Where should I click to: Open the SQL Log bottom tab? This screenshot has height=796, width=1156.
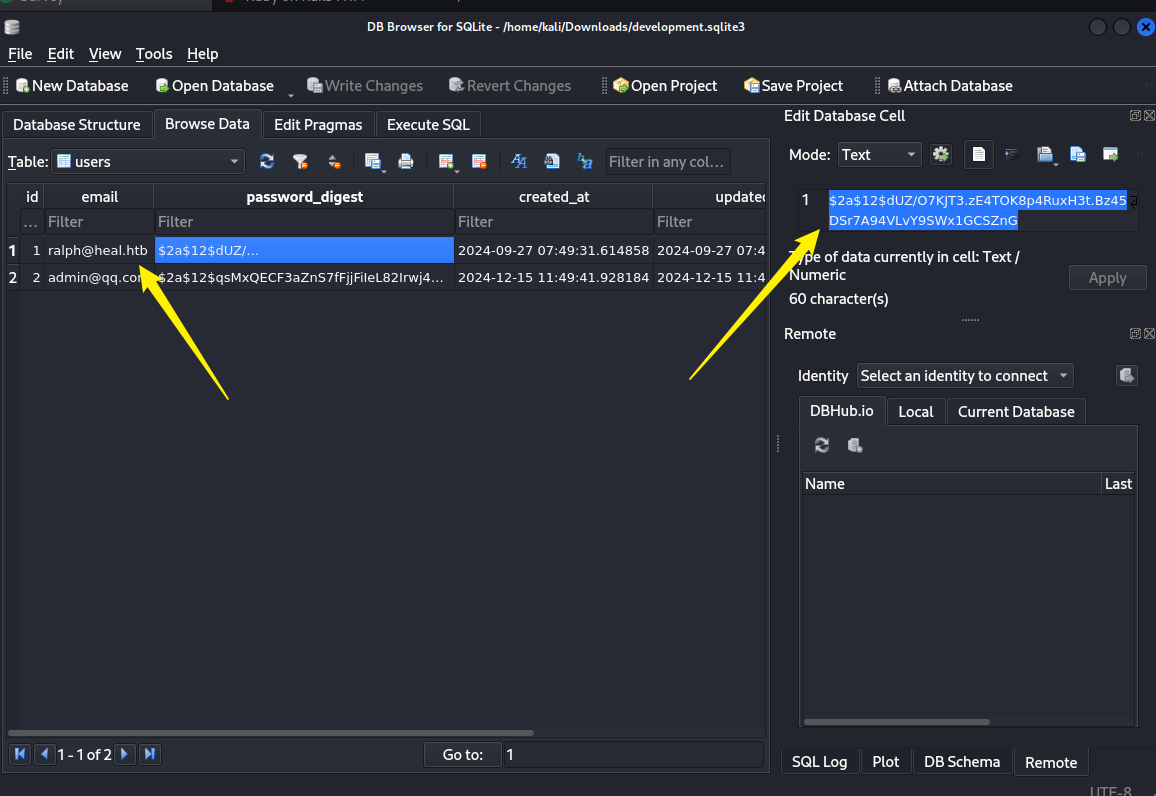tap(819, 761)
